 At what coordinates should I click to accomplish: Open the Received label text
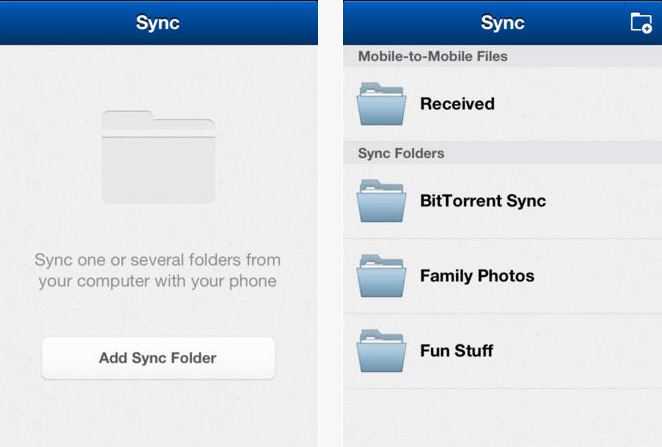point(457,104)
